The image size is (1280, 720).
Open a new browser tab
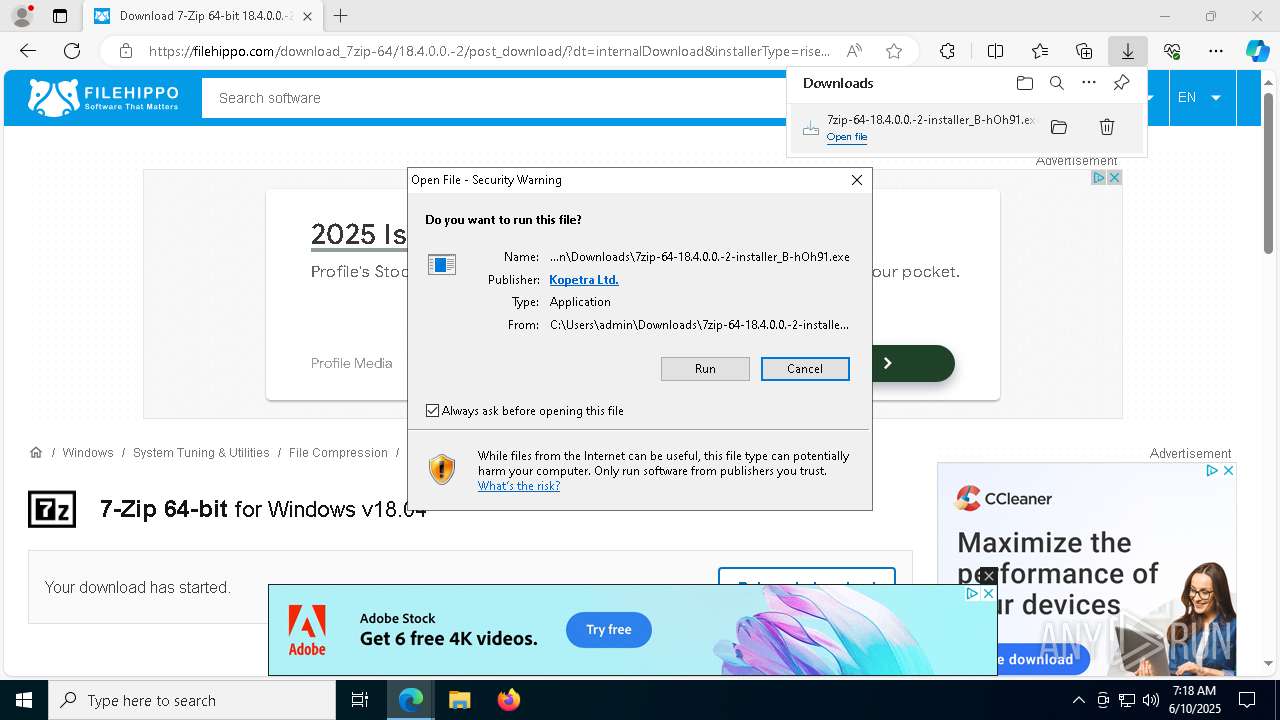(341, 16)
